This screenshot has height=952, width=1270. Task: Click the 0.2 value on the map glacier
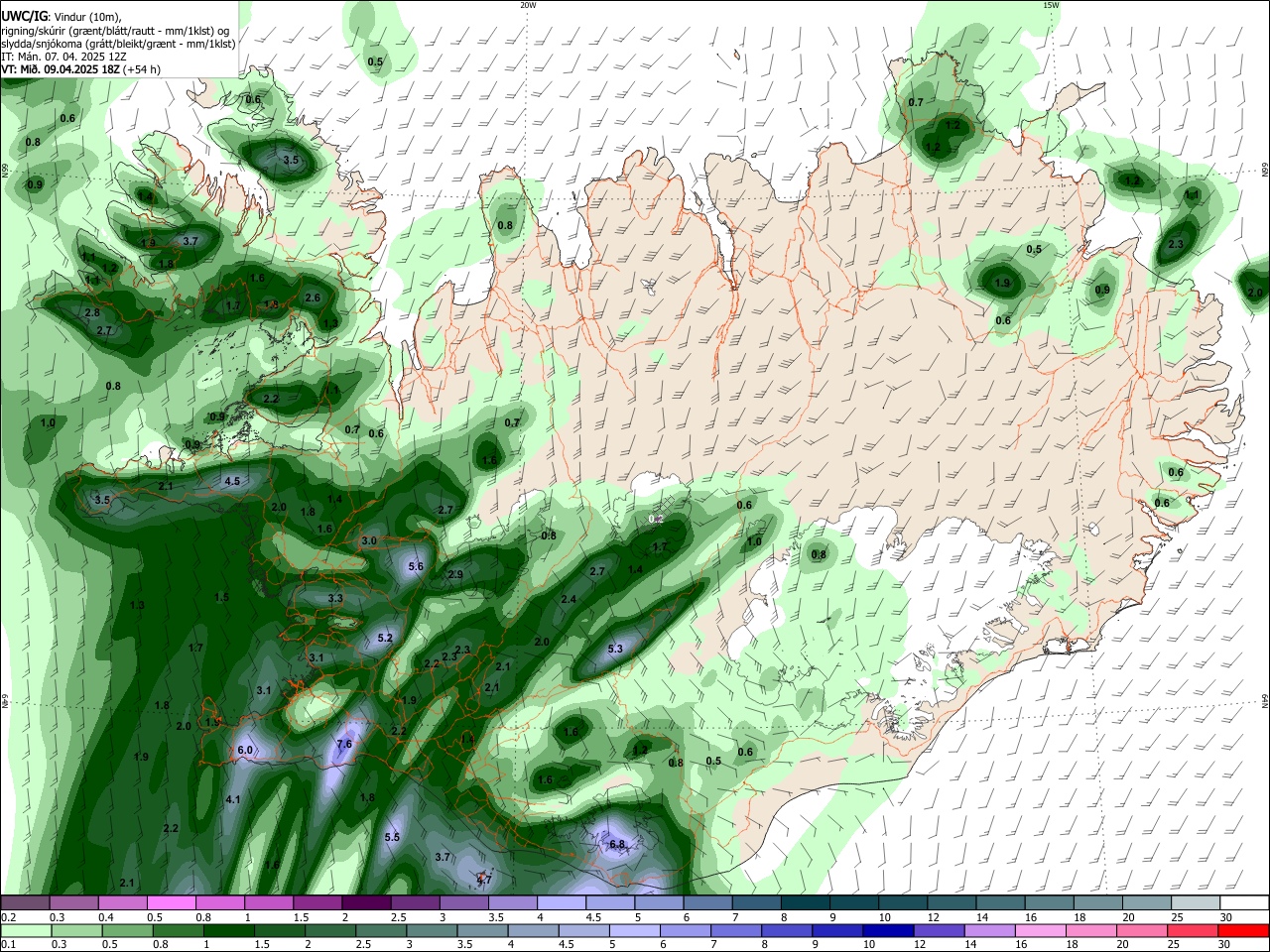click(656, 519)
